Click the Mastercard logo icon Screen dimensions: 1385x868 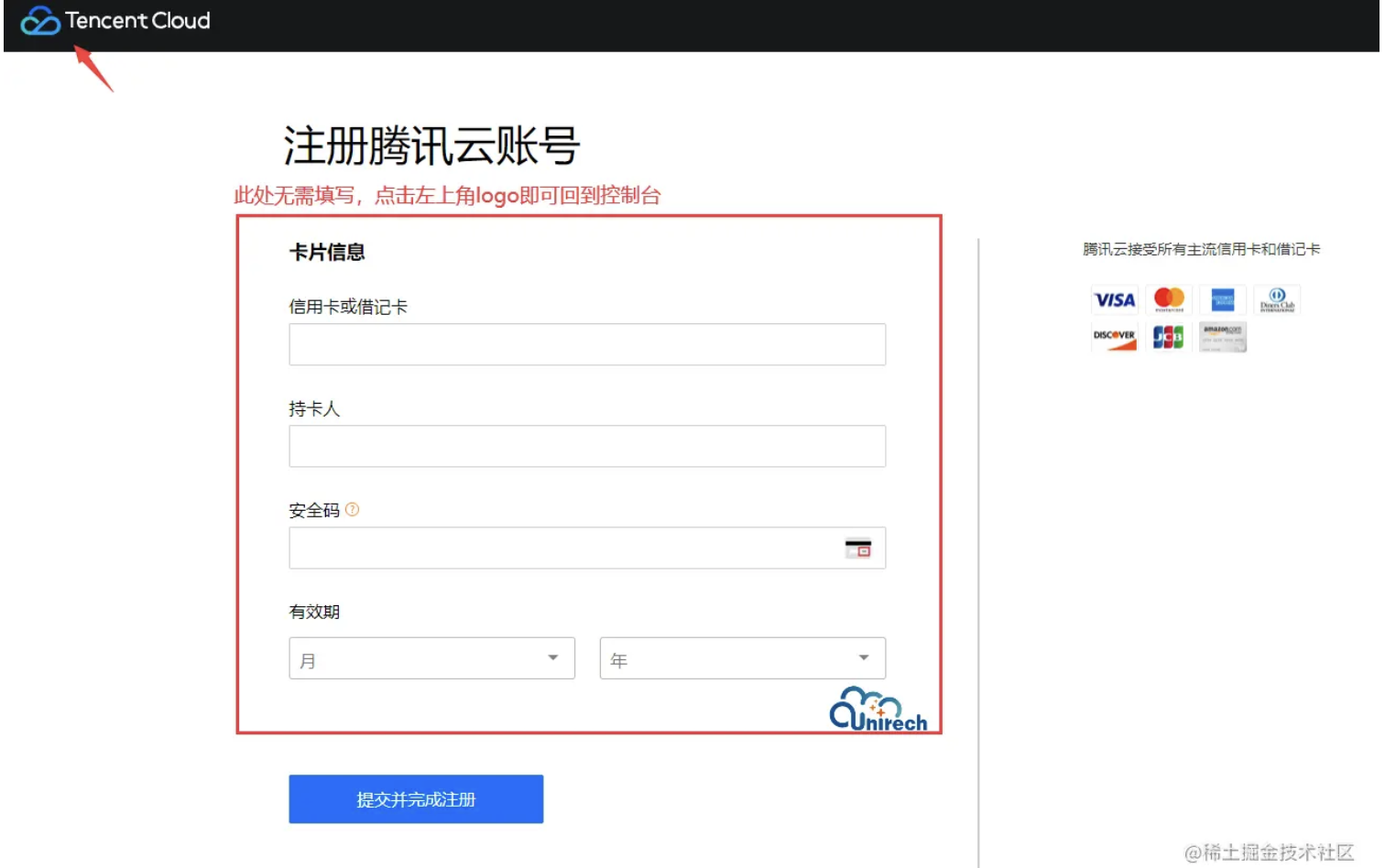point(1169,299)
